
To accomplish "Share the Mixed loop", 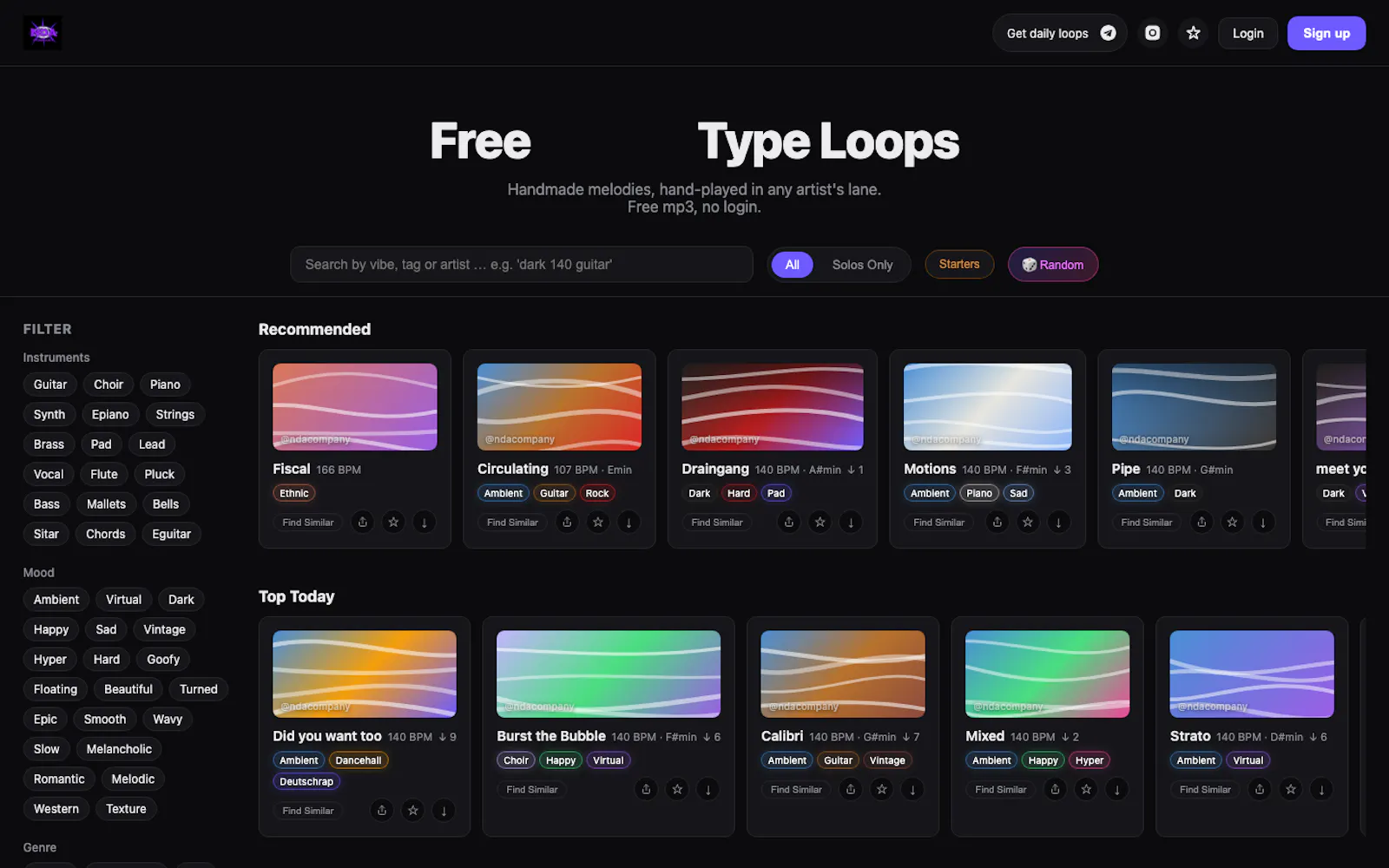I will (1056, 789).
